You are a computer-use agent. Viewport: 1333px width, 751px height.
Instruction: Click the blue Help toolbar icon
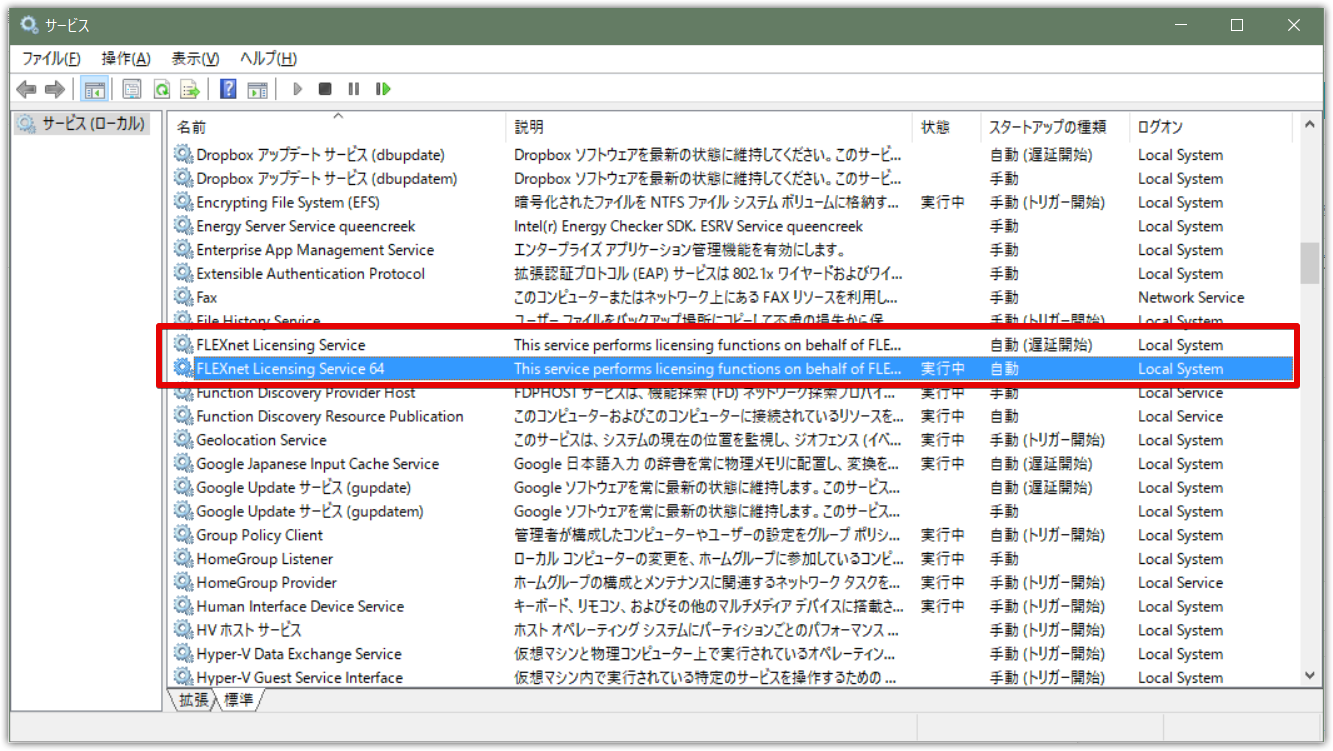tap(229, 90)
